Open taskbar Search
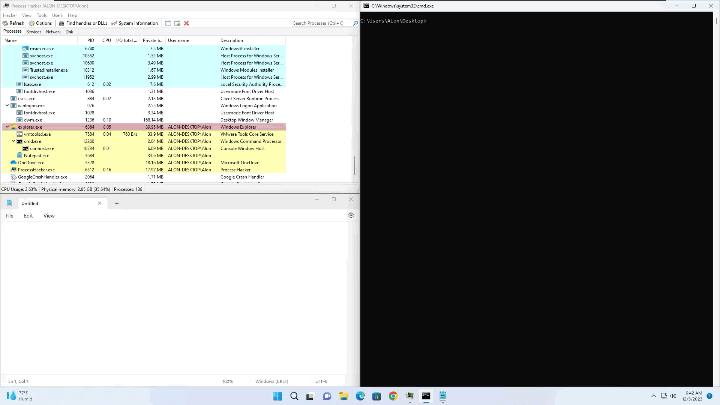The height and width of the screenshot is (405, 720). pyautogui.click(x=294, y=396)
